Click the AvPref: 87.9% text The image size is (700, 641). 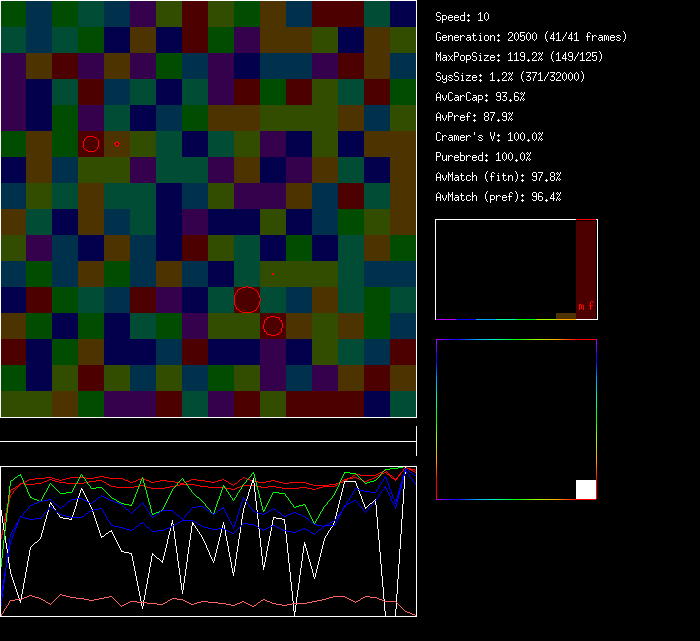click(x=474, y=117)
